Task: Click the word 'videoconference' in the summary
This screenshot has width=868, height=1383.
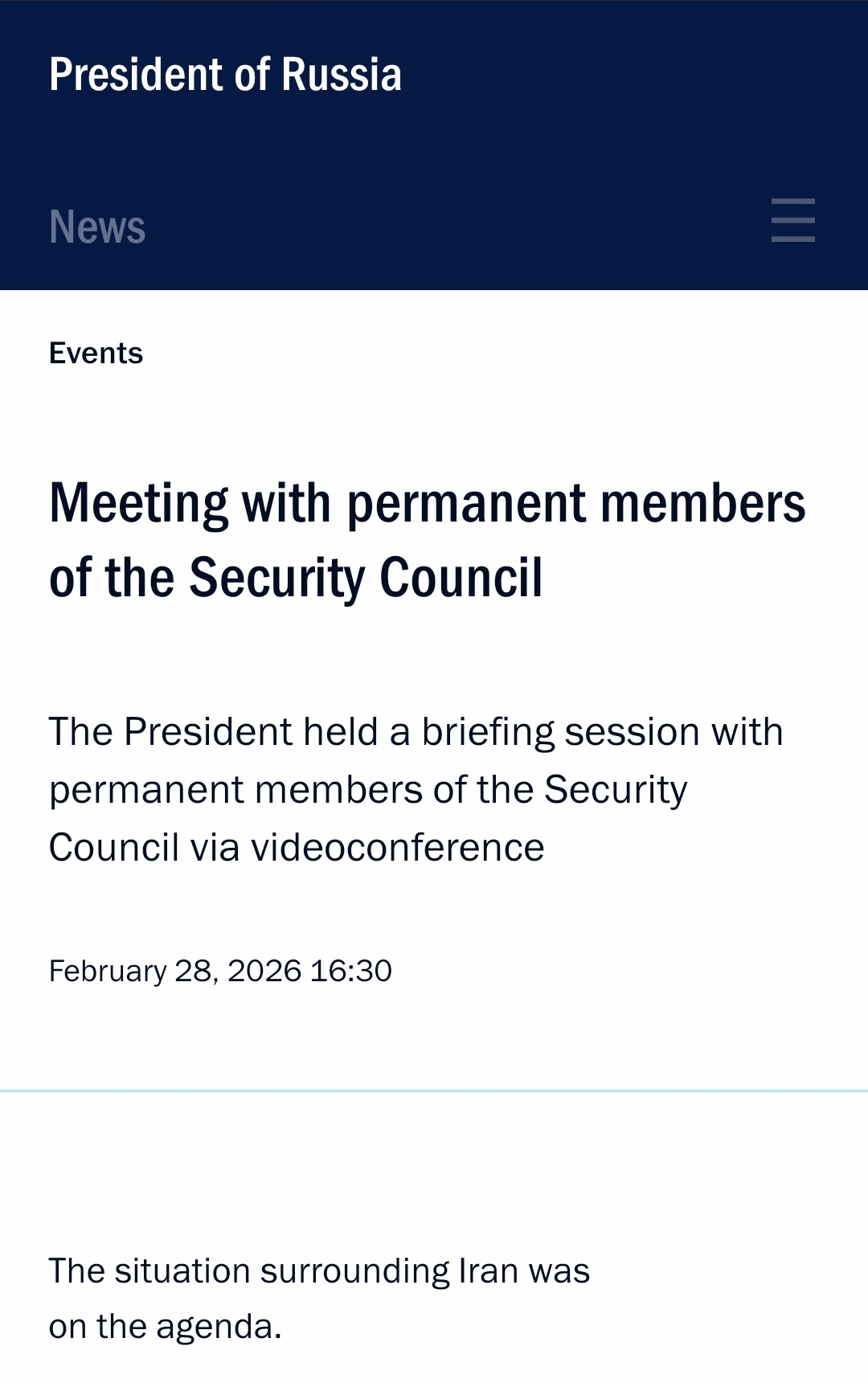Action: coord(397,848)
